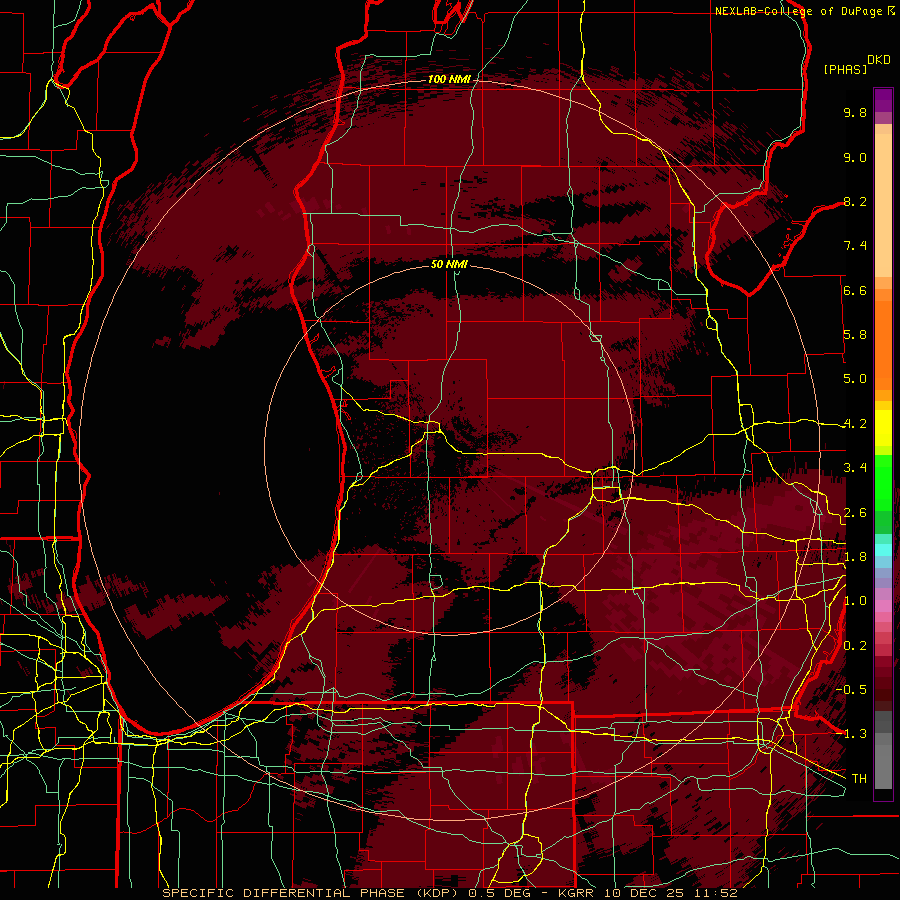Click the 0.2 value on color scale
900x900 pixels.
coord(855,646)
